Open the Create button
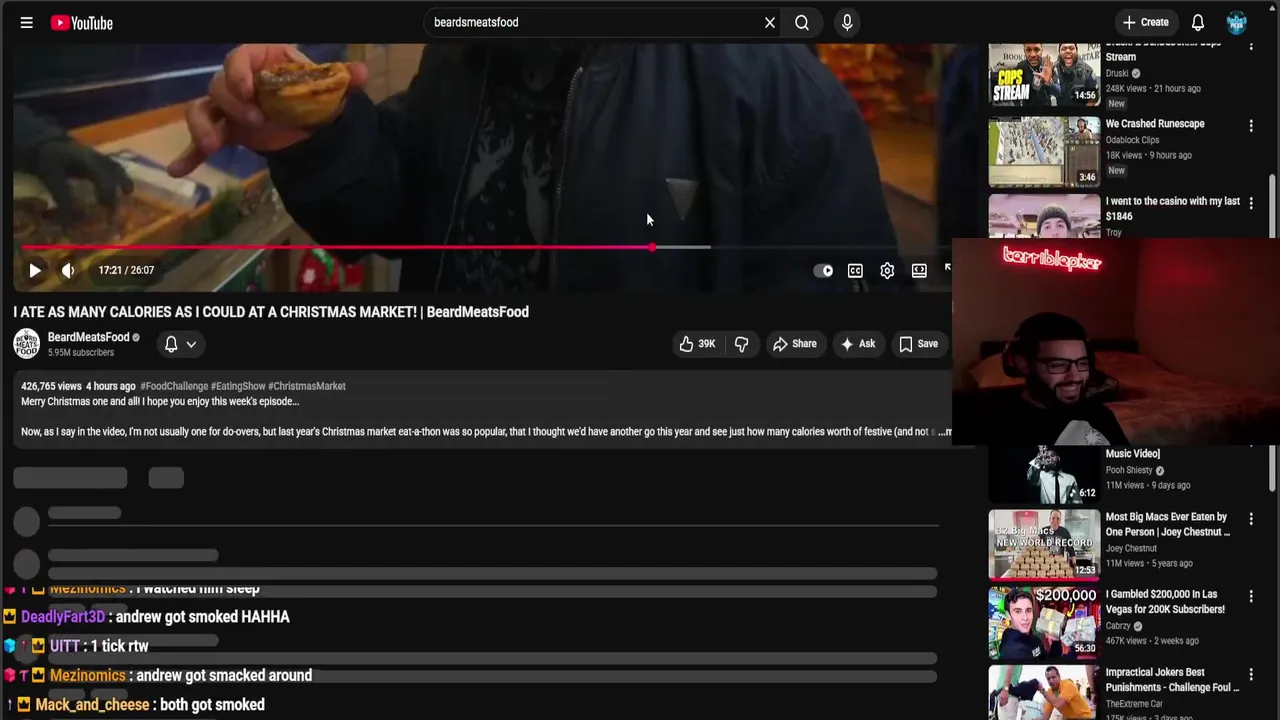1280x720 pixels. [x=1145, y=22]
